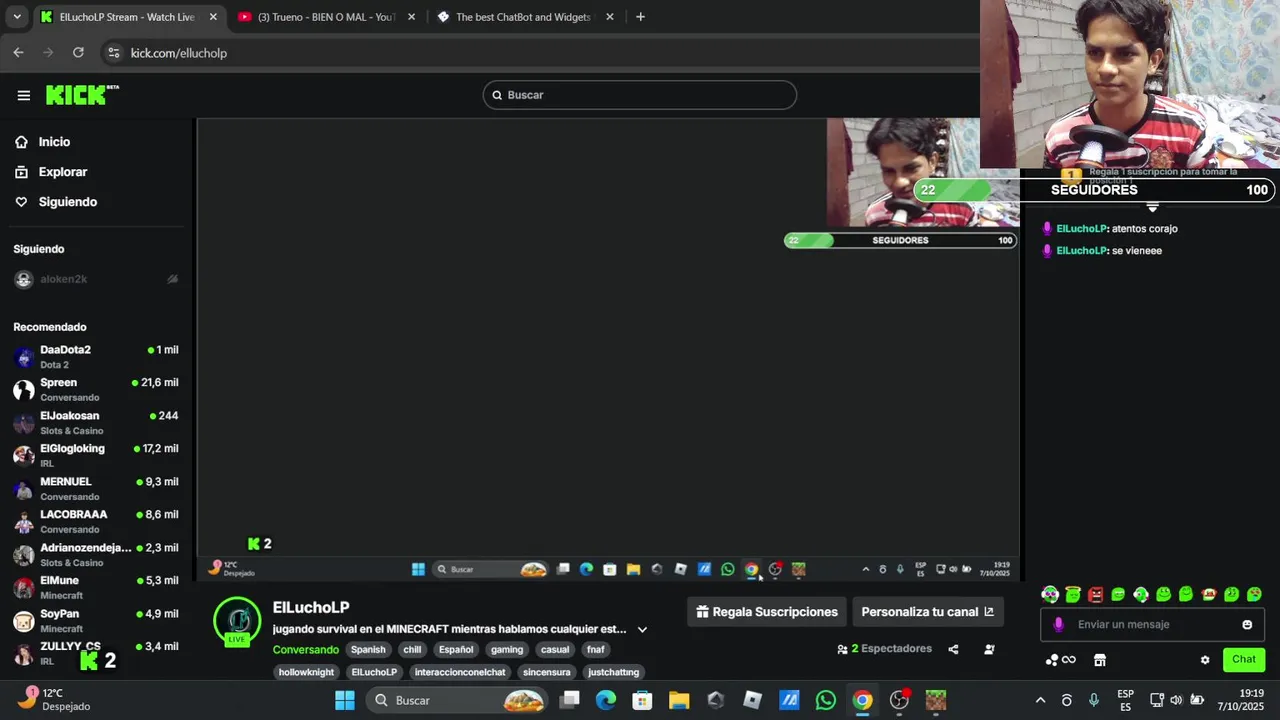Open volume control in system tray
The image size is (1280, 720).
pos(1176,700)
